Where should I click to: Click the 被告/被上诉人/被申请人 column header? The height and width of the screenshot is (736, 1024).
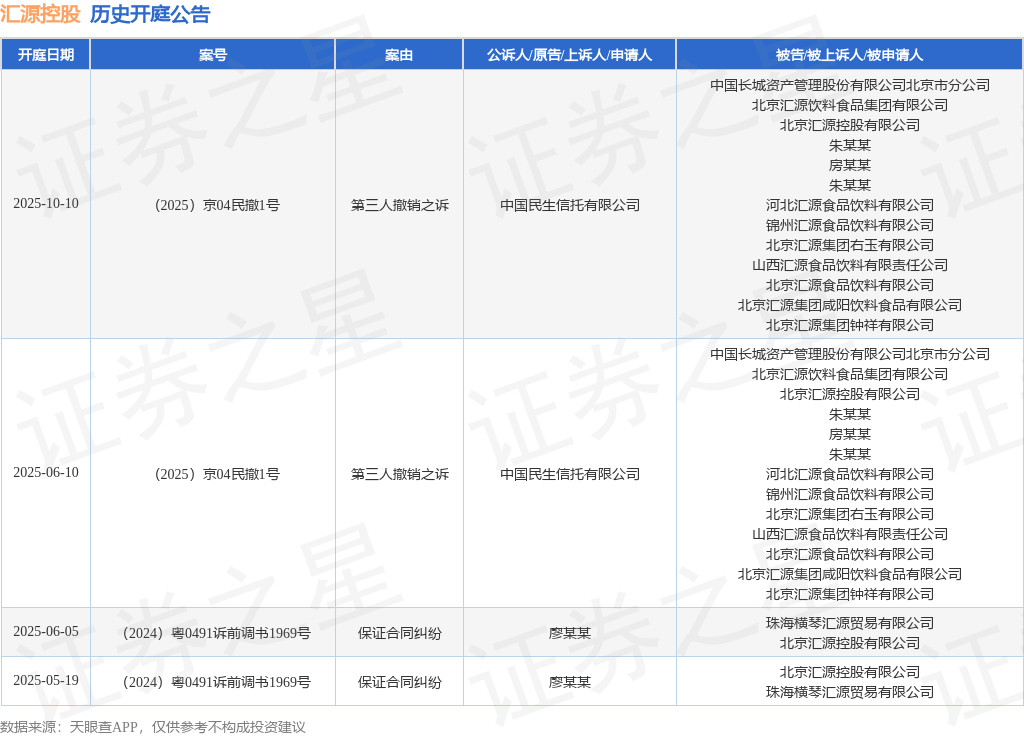pos(850,55)
